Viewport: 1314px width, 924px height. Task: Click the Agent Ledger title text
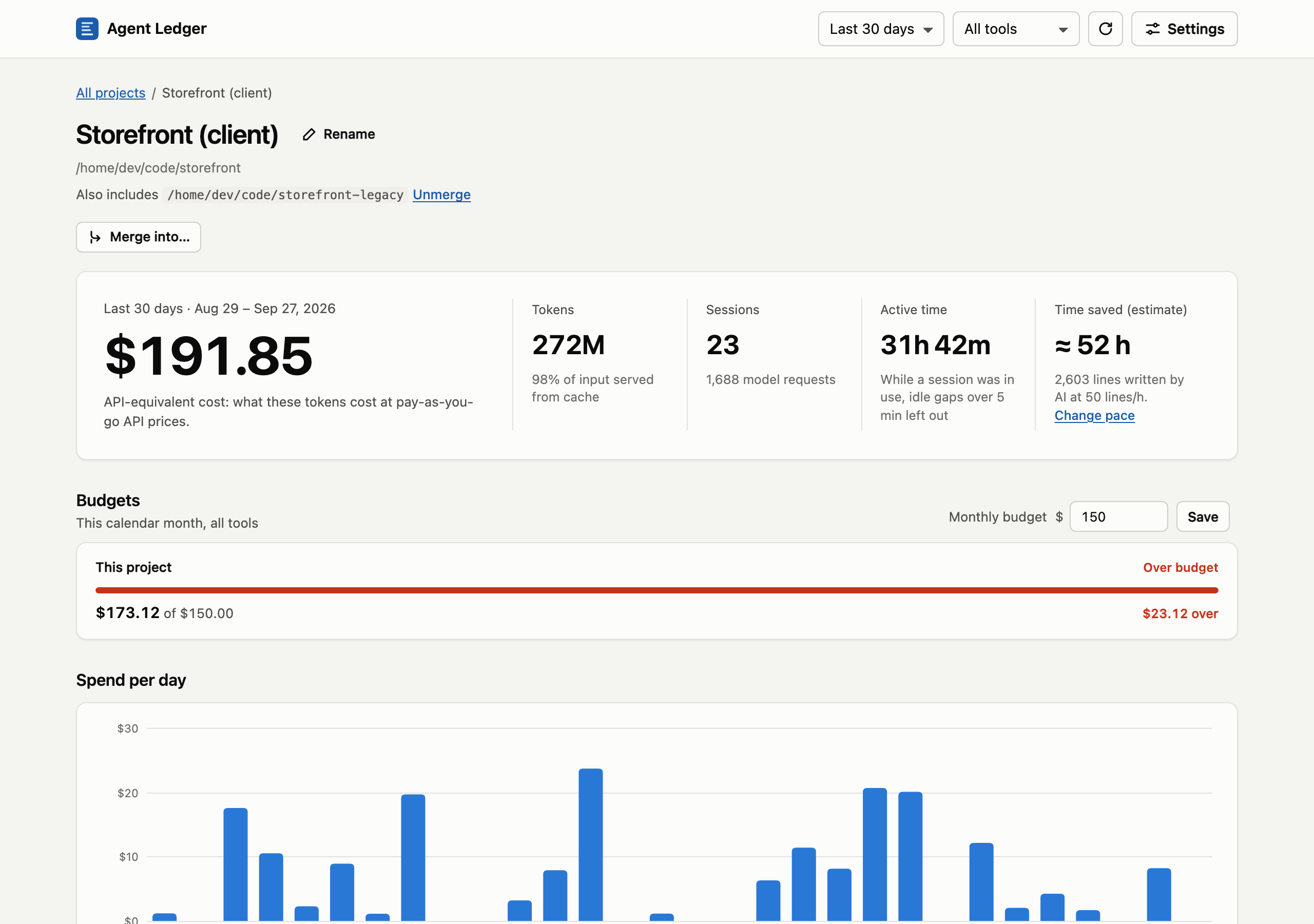tap(157, 29)
